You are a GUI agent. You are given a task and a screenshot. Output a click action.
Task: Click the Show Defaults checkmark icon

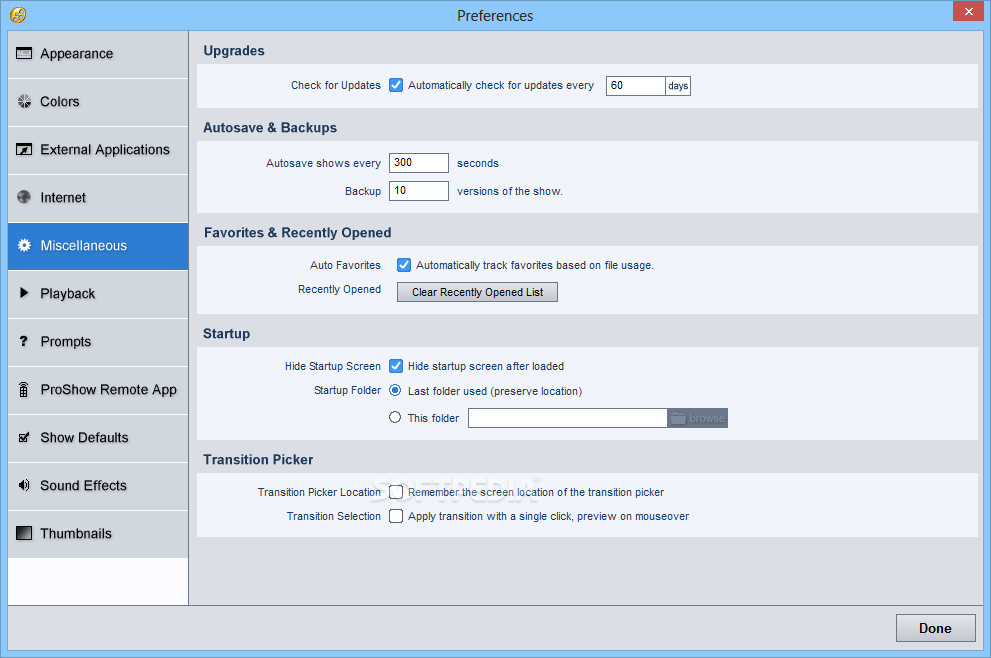coord(24,437)
